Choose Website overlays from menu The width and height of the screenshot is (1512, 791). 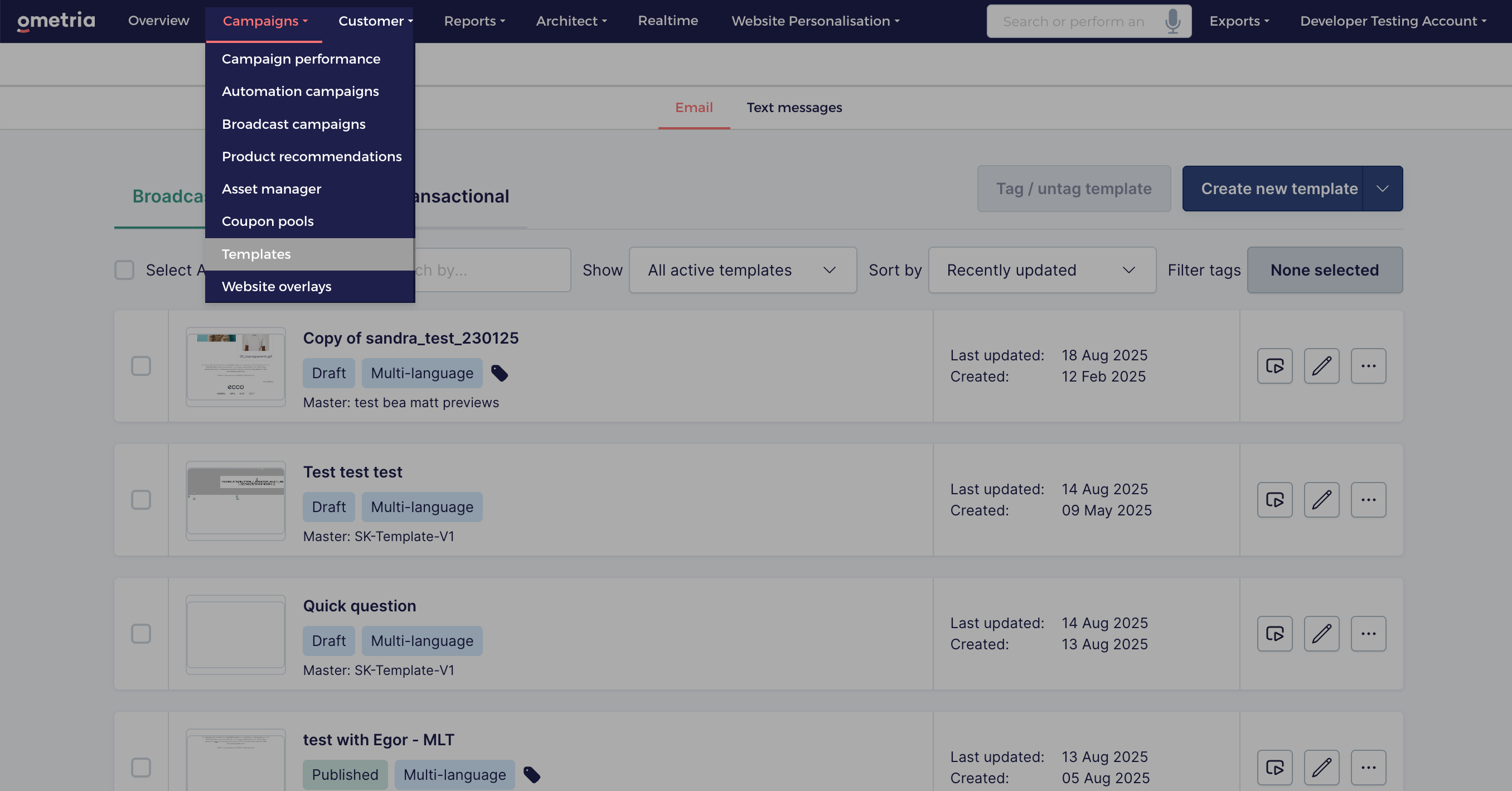click(x=310, y=287)
